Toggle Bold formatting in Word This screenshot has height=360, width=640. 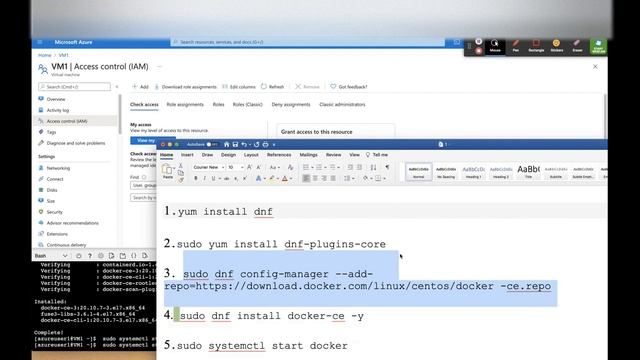pyautogui.click(x=196, y=178)
